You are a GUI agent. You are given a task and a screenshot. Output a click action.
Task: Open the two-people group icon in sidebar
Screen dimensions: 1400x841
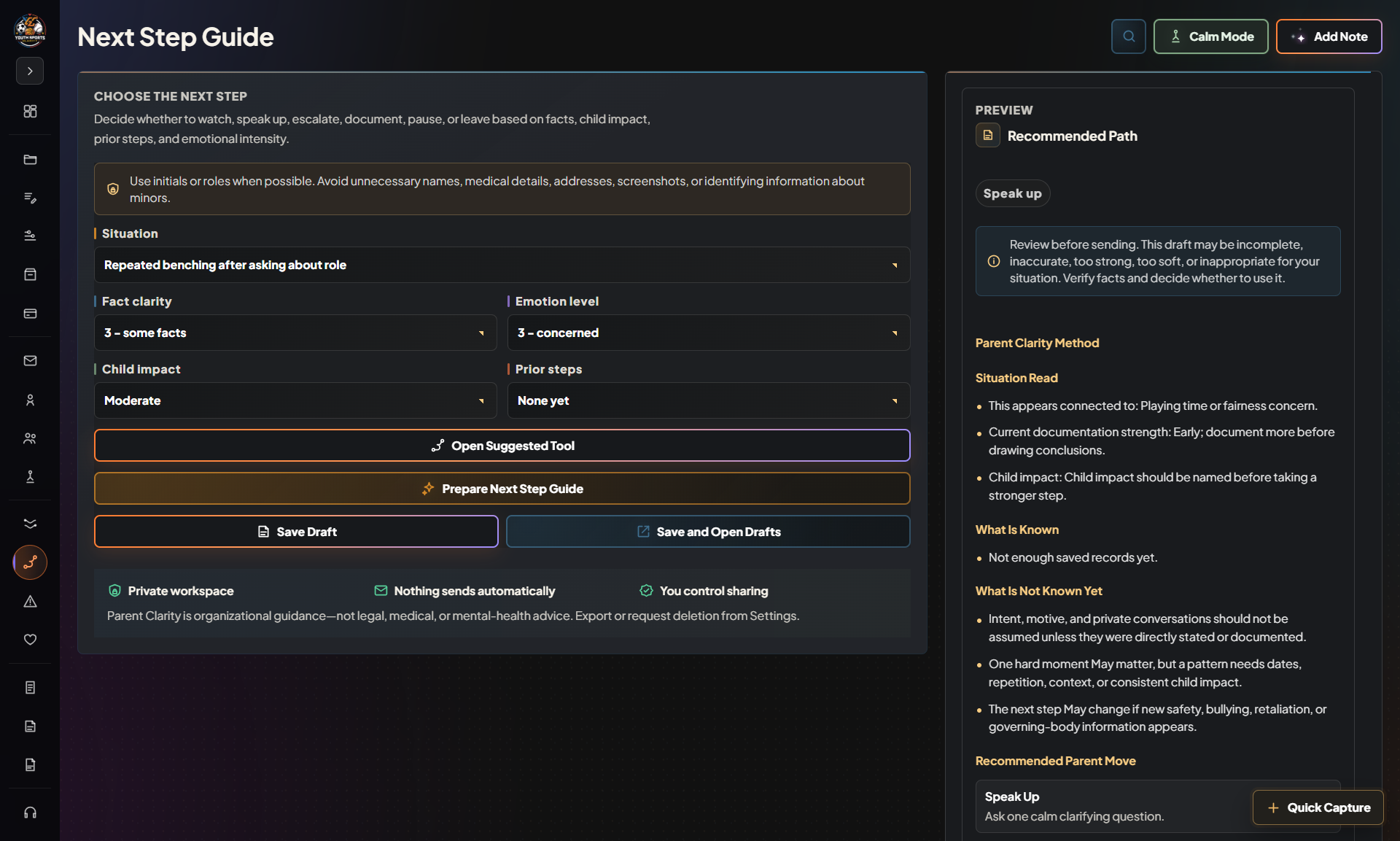click(x=30, y=438)
